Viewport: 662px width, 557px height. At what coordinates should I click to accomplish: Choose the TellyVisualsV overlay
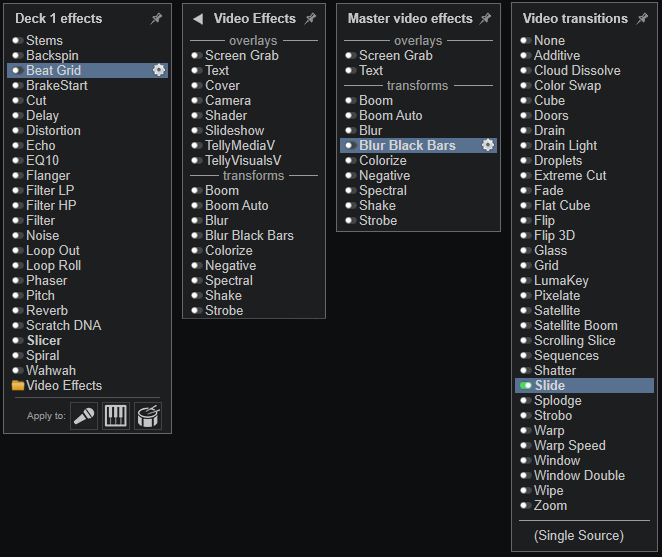(243, 160)
